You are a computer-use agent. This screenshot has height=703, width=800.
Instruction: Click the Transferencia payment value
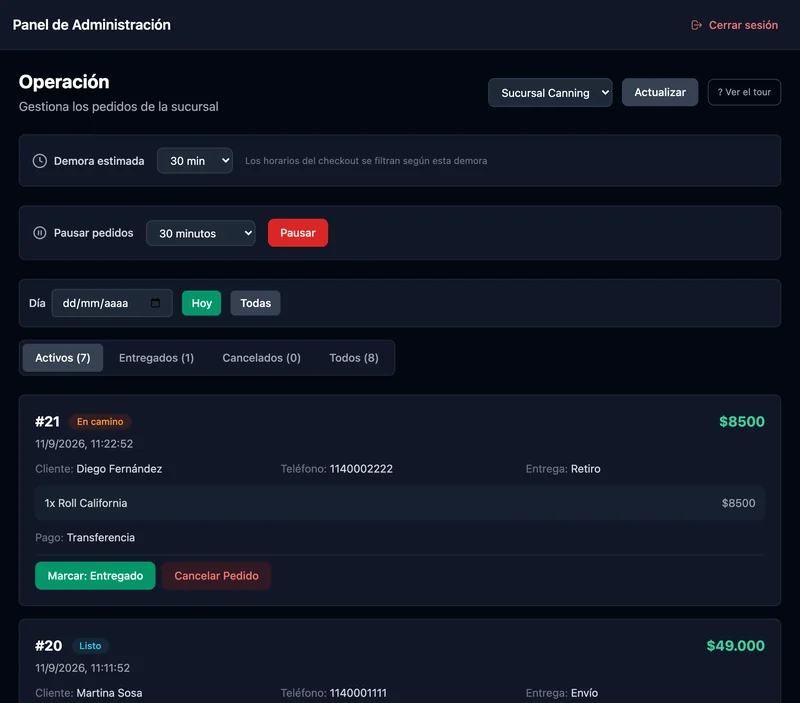pyautogui.click(x=101, y=537)
